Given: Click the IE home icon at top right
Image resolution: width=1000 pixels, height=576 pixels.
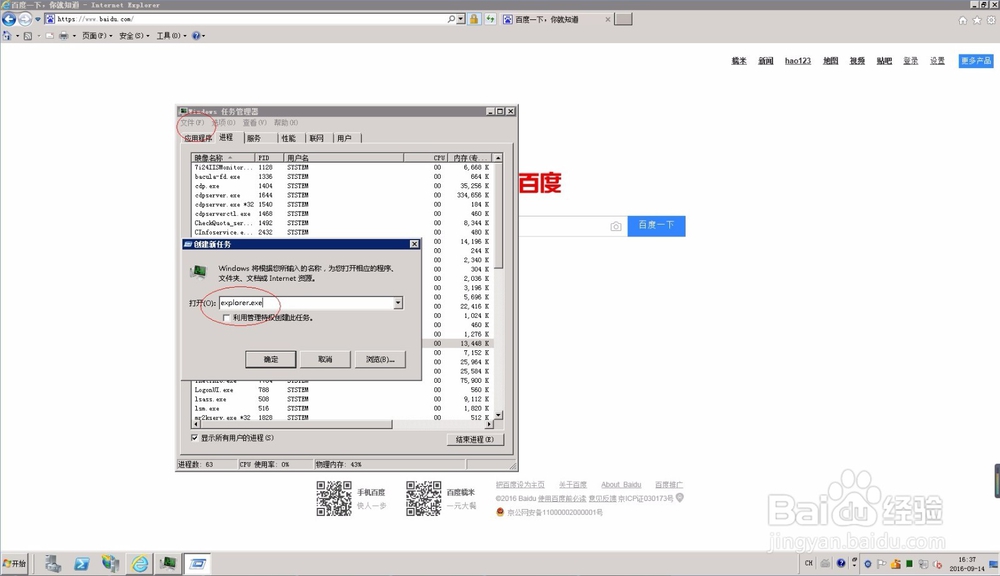Looking at the screenshot, I should (x=962, y=20).
